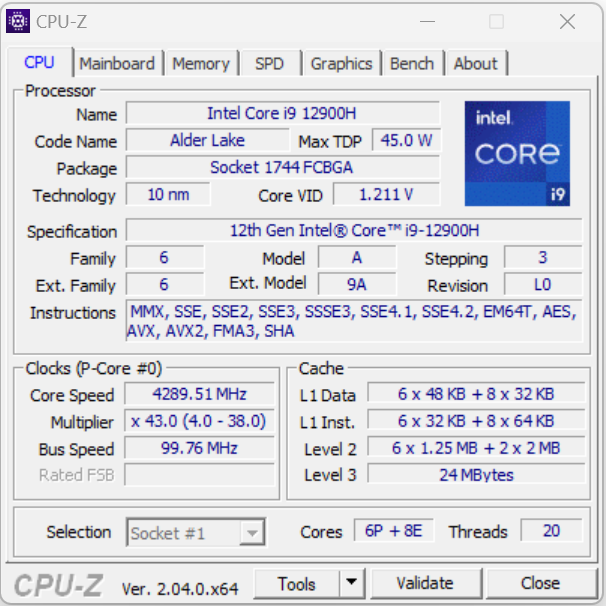Click the Ext. Family value field
This screenshot has width=606, height=606.
(x=165, y=284)
